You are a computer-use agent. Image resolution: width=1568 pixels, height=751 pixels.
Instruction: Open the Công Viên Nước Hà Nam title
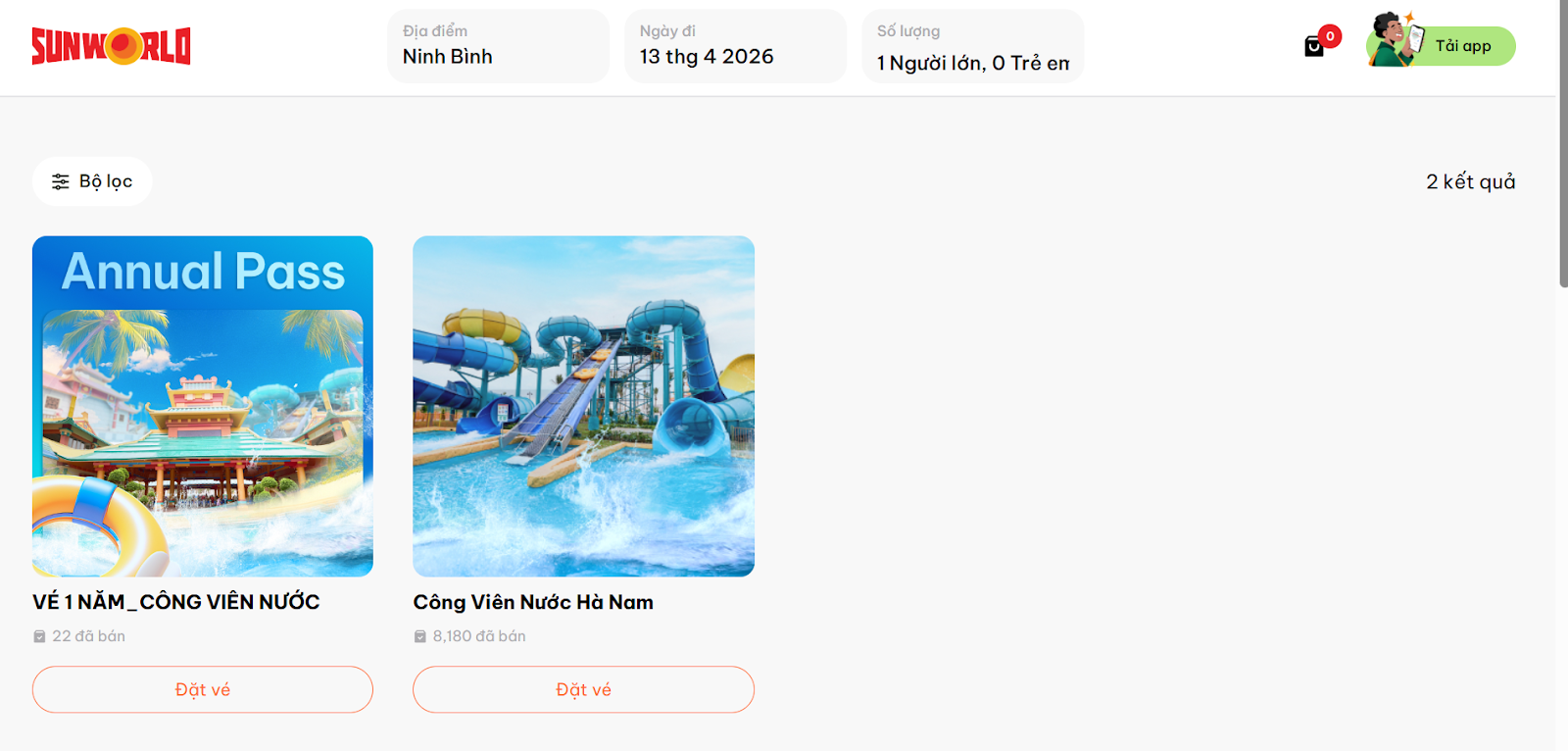(x=533, y=602)
